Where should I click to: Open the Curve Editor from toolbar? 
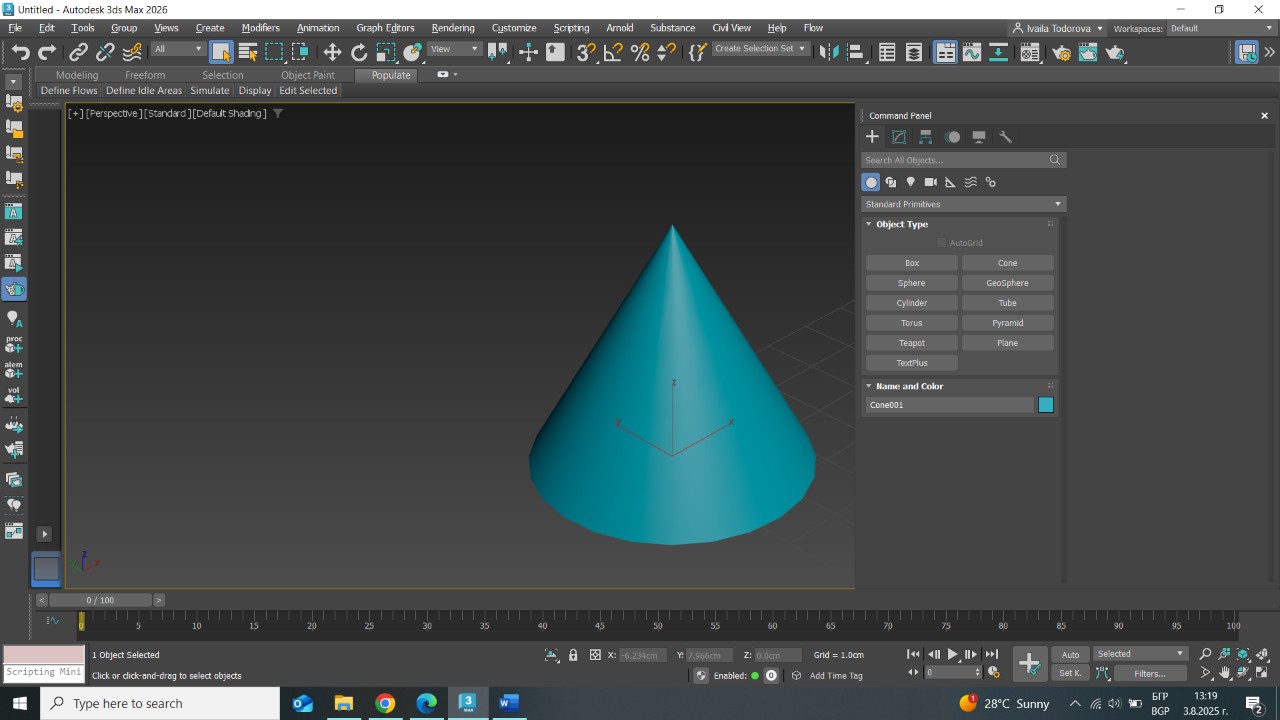[x=971, y=52]
